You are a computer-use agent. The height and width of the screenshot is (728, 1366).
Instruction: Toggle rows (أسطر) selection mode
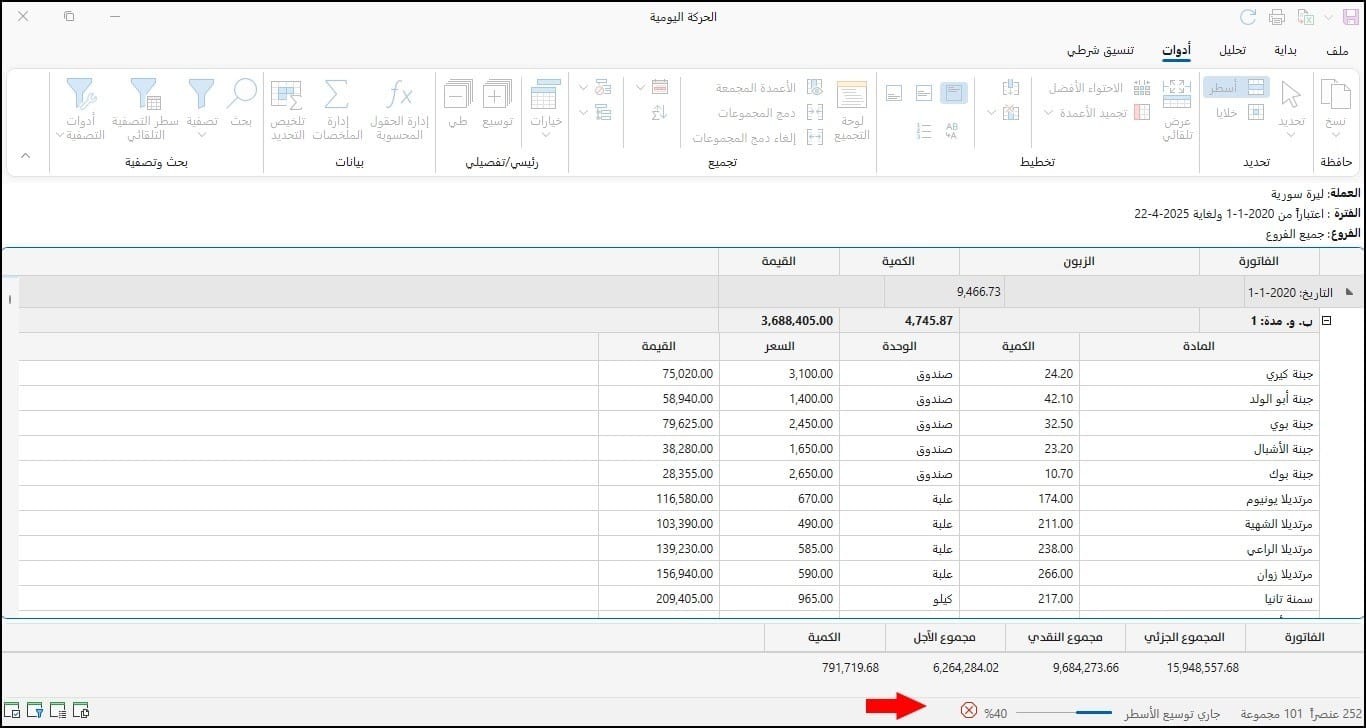[x=1236, y=88]
